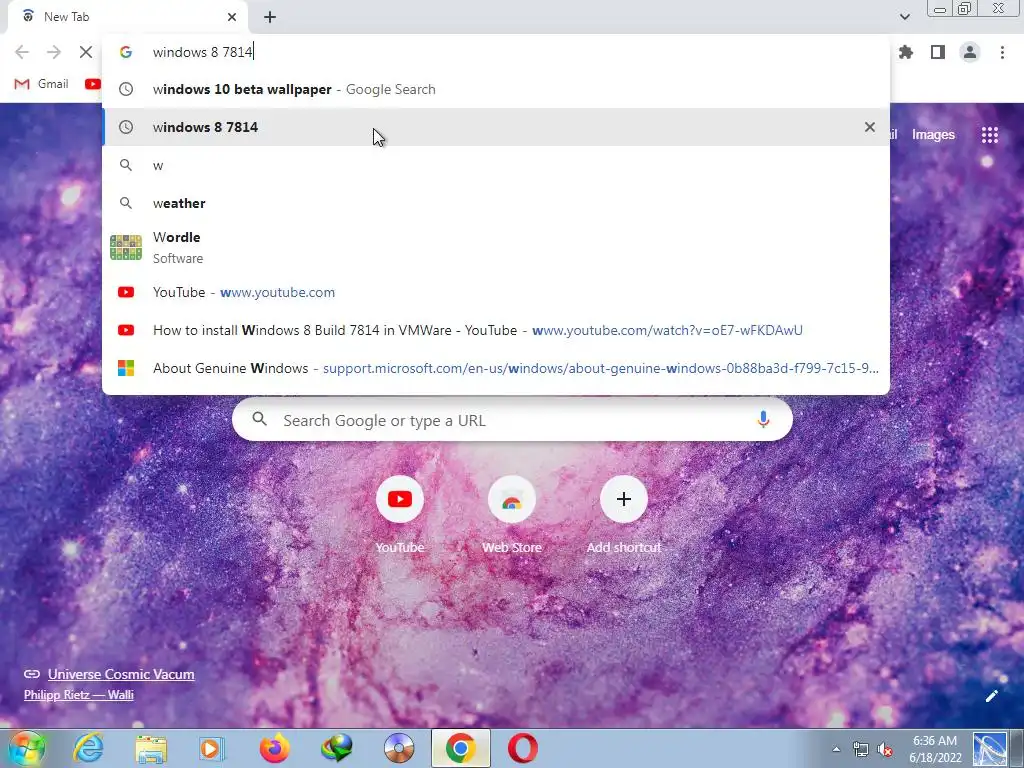This screenshot has width=1024, height=768.
Task: Toggle the side panel icon
Action: coord(938,52)
